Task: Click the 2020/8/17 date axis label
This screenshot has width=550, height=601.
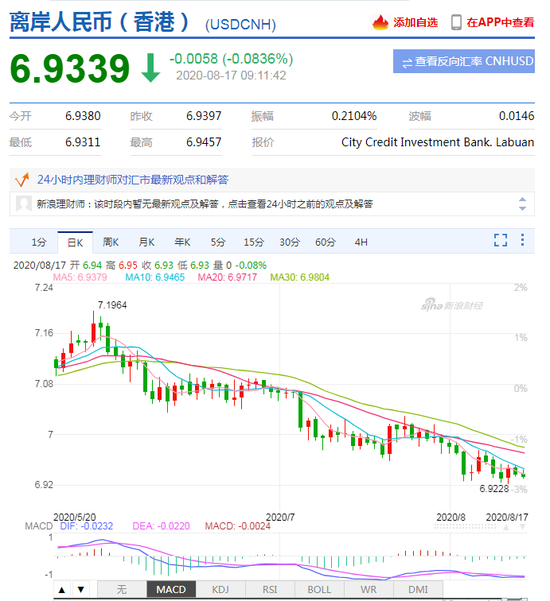Action: coord(507,517)
